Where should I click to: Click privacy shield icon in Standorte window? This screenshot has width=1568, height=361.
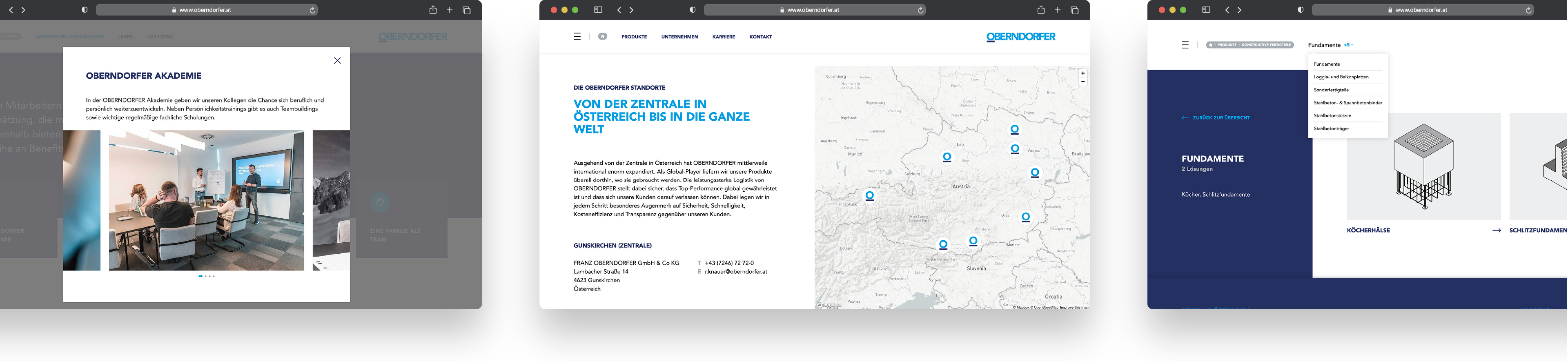pos(693,10)
